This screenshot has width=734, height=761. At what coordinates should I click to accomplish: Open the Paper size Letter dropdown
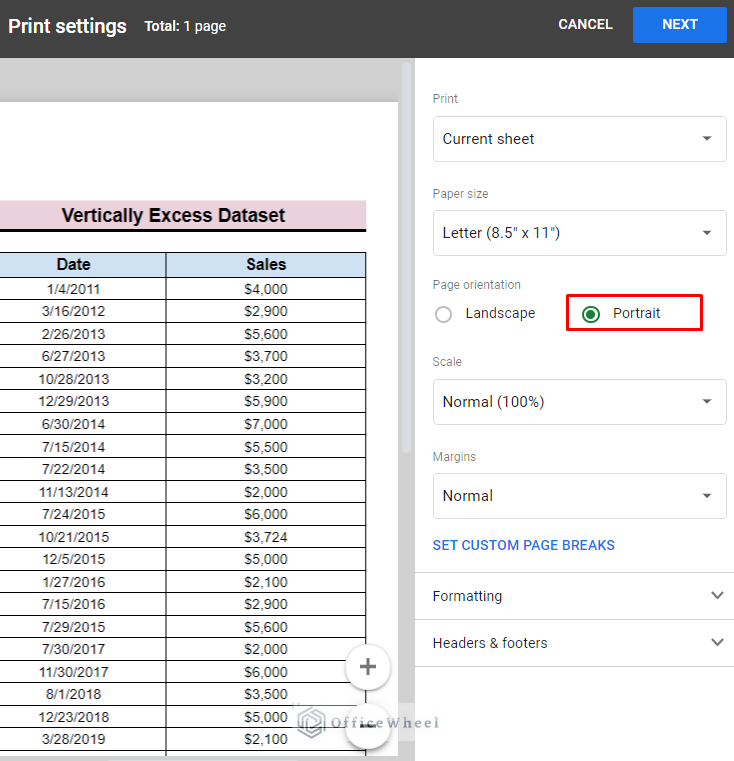[579, 233]
